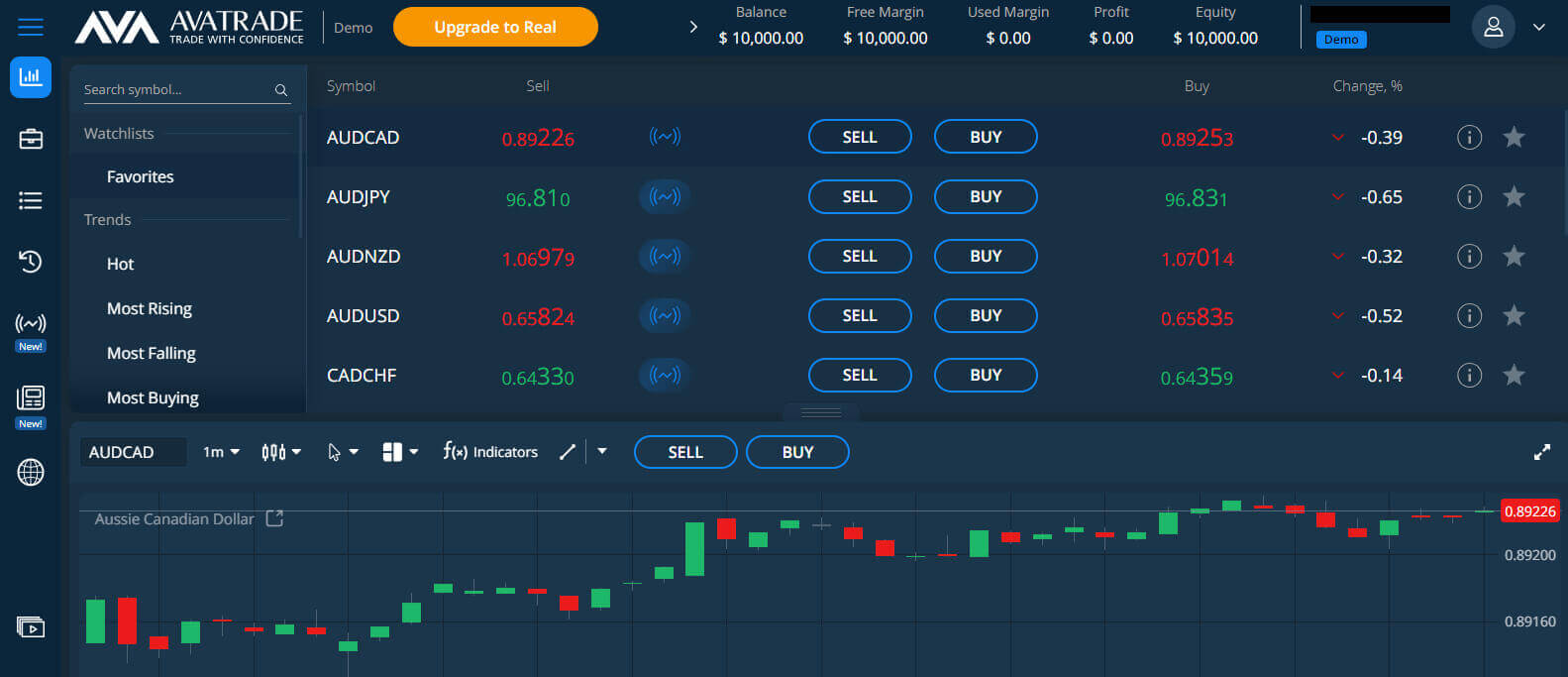This screenshot has height=677, width=1568.
Task: Add AUDCAD to favorites with star
Action: click(x=1514, y=138)
